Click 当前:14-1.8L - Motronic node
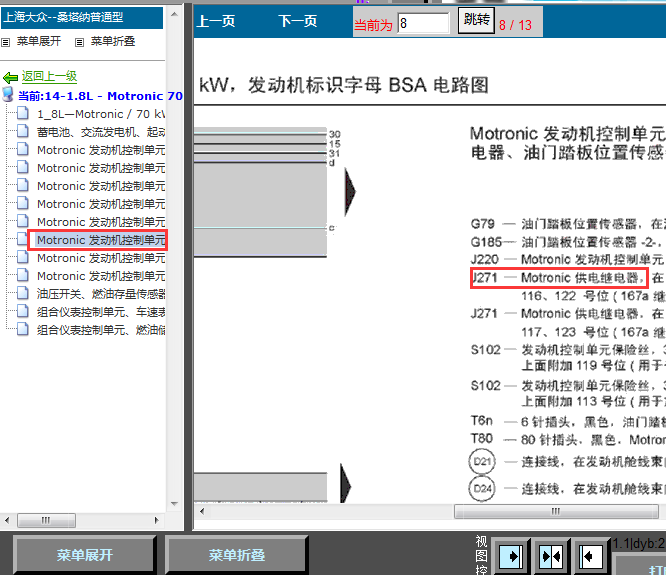 (100, 96)
